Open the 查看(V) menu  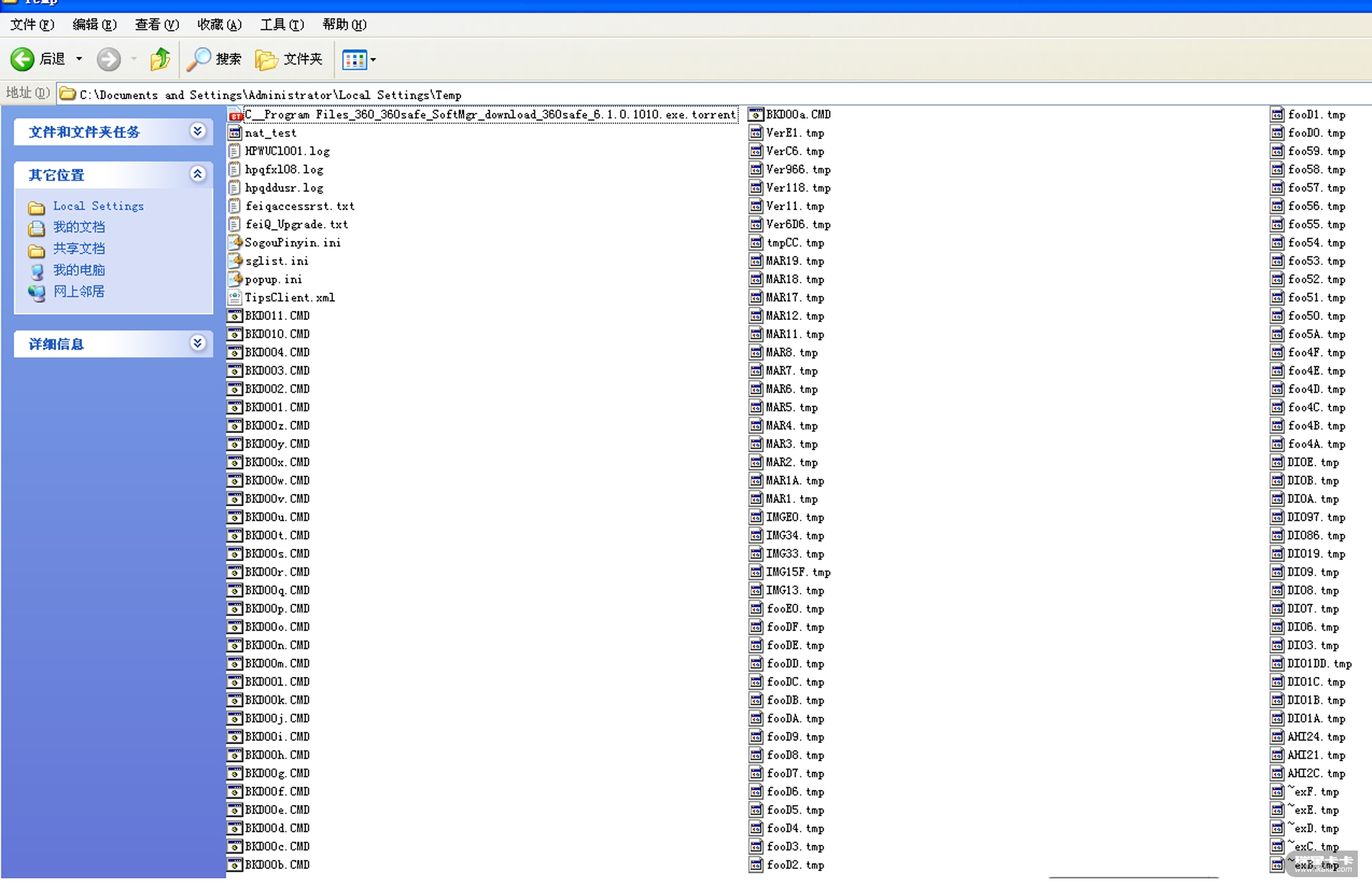pyautogui.click(x=156, y=25)
